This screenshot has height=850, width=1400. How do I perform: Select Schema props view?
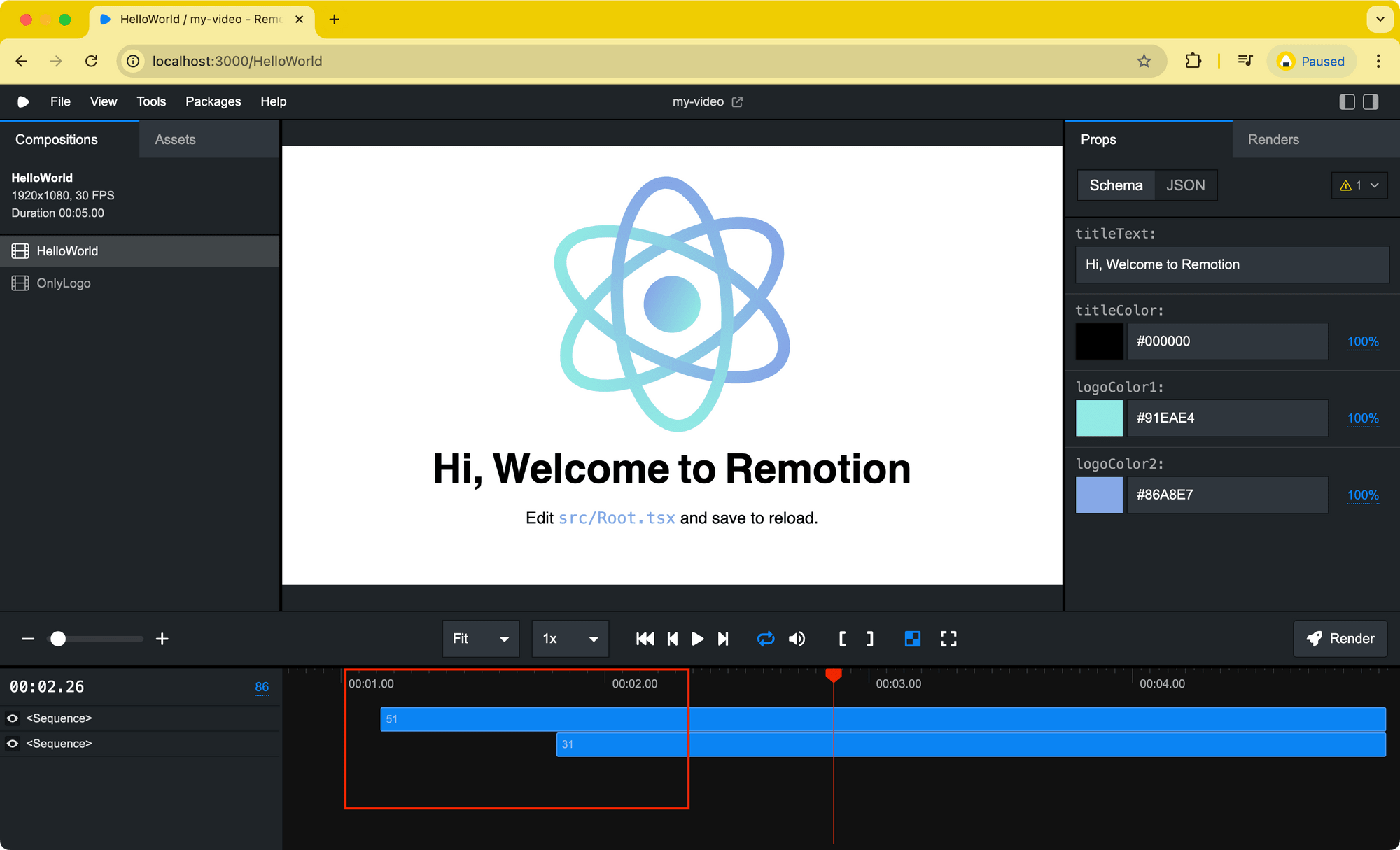(1116, 185)
